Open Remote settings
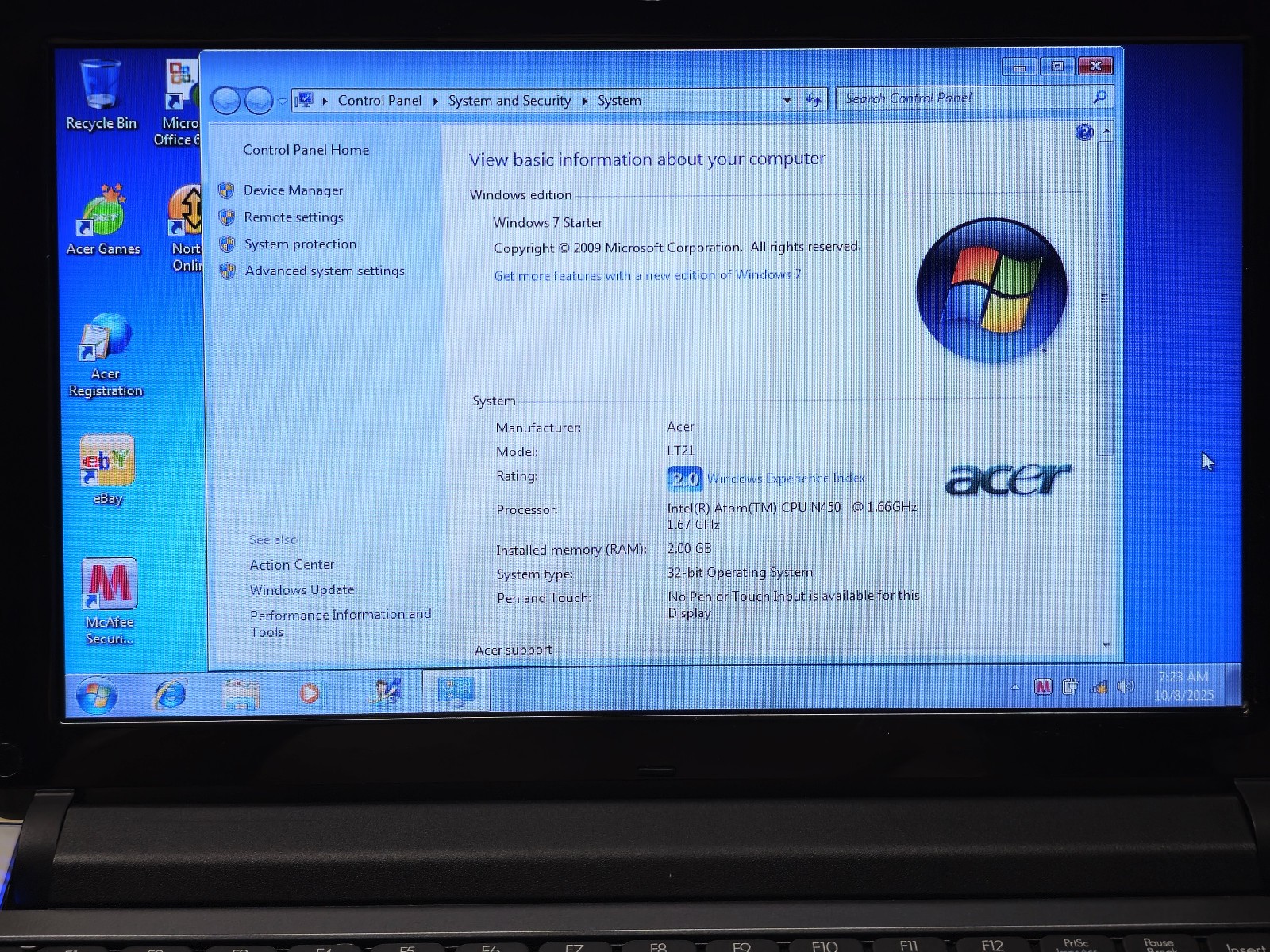The image size is (1270, 952). click(294, 217)
